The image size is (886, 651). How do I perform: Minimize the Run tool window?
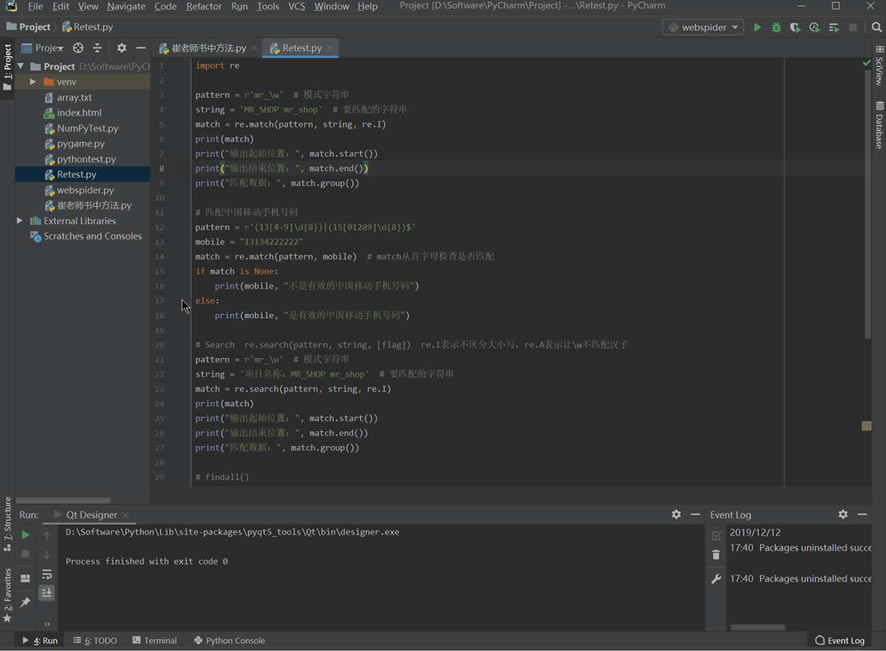click(695, 514)
